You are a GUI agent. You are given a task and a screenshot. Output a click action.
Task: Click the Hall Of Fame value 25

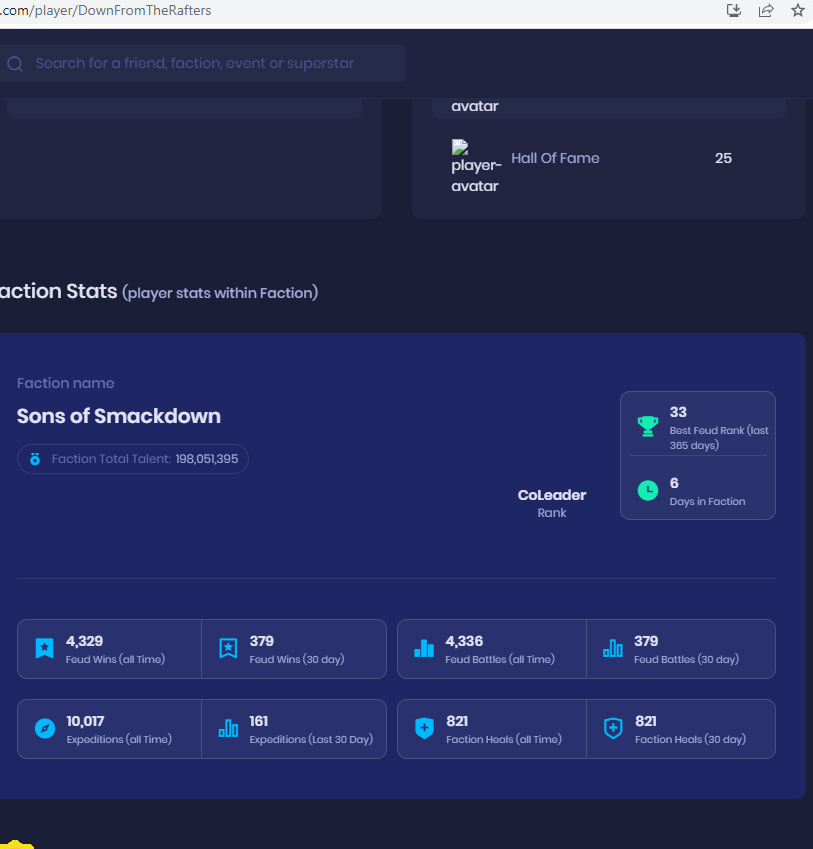point(723,158)
